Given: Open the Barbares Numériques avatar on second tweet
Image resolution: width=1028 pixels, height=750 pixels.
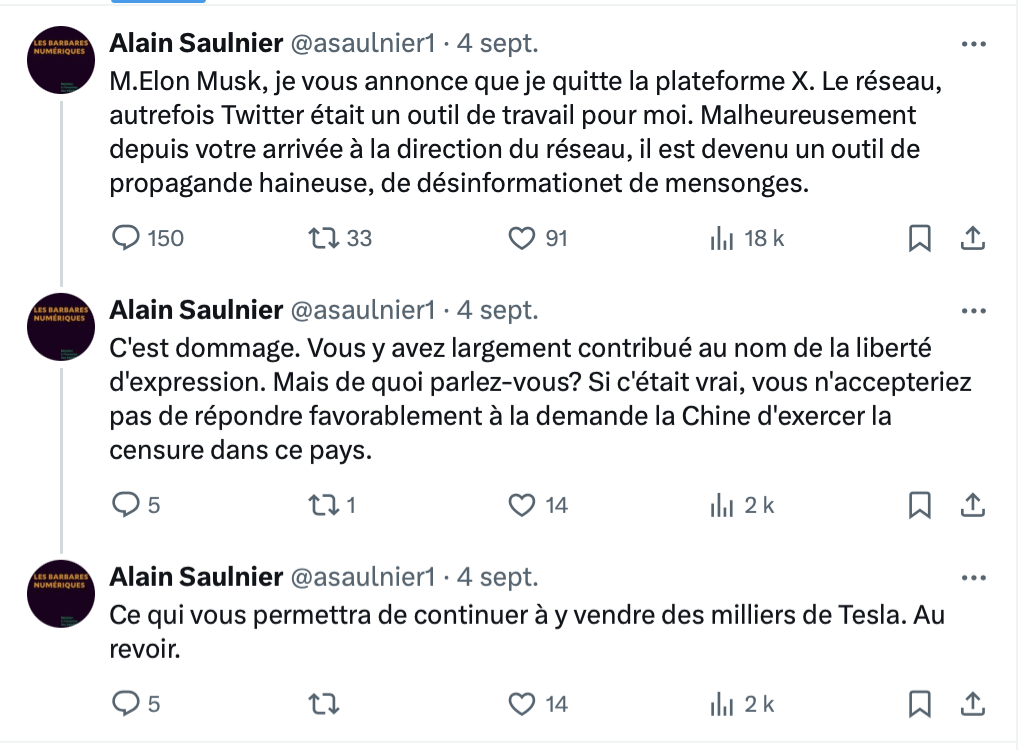Looking at the screenshot, I should pyautogui.click(x=61, y=326).
